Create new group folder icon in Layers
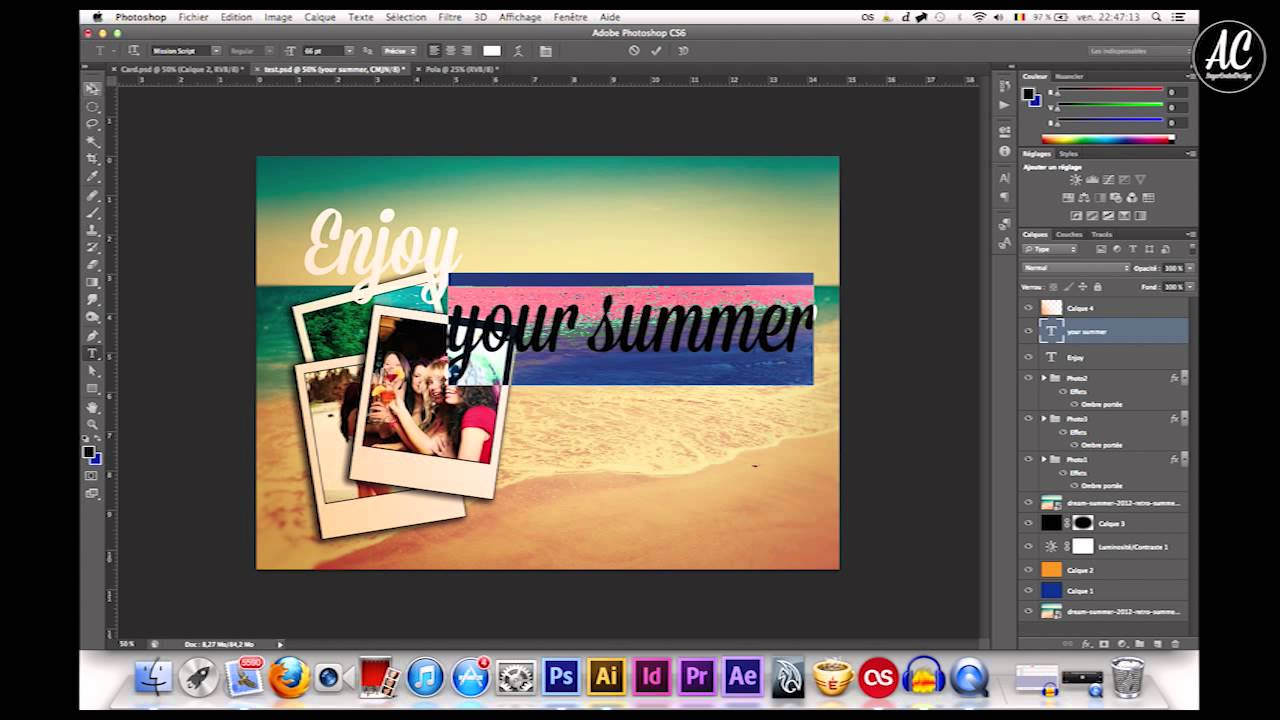The height and width of the screenshot is (720, 1280). (1140, 643)
